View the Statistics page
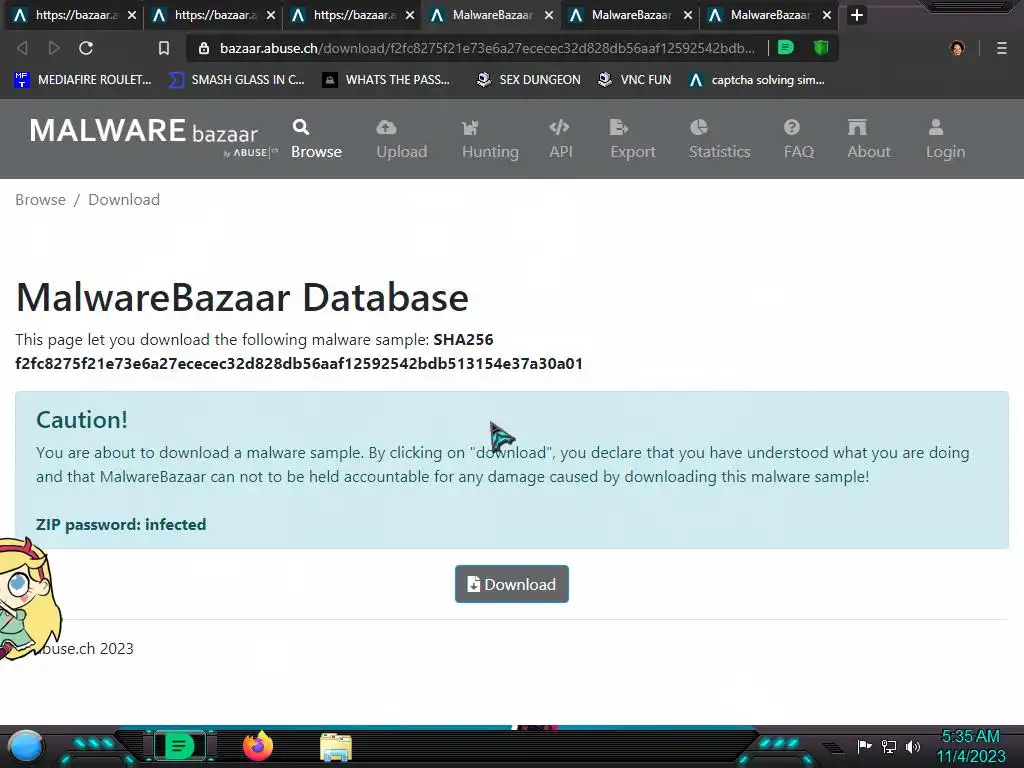The height and width of the screenshot is (768, 1024). pos(719,139)
